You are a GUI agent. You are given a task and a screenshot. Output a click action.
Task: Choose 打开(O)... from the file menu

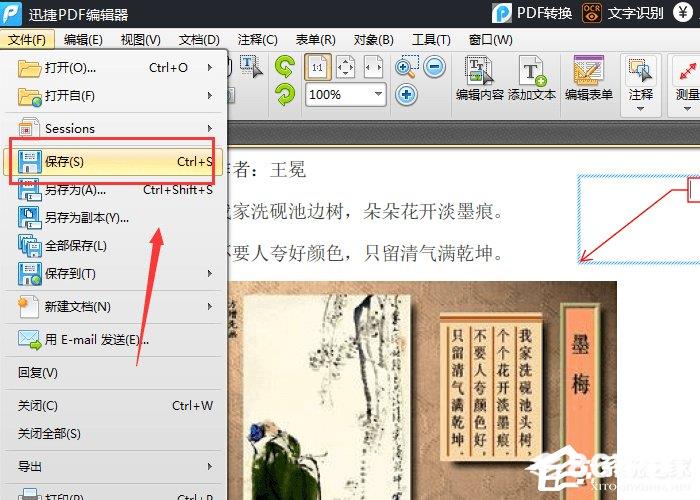tap(113, 68)
